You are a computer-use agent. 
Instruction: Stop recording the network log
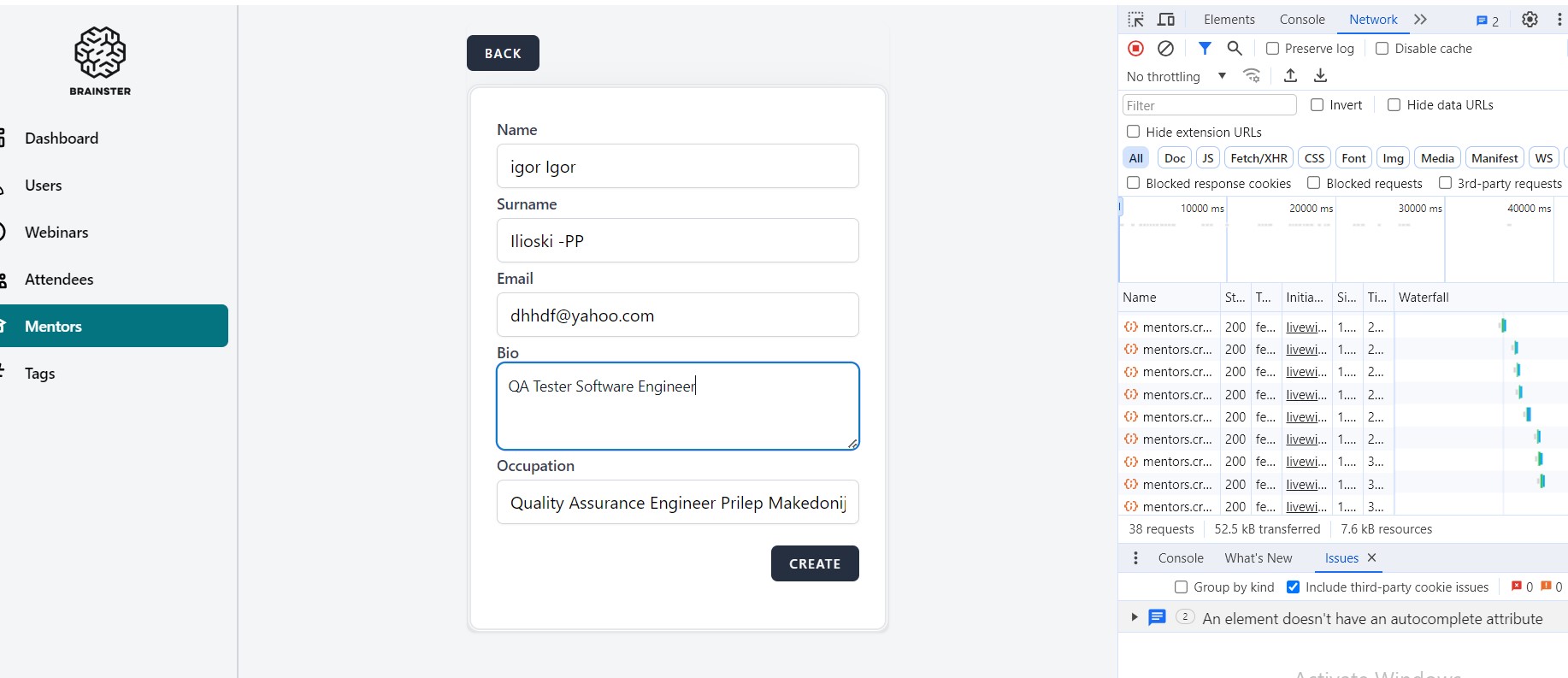(1135, 49)
